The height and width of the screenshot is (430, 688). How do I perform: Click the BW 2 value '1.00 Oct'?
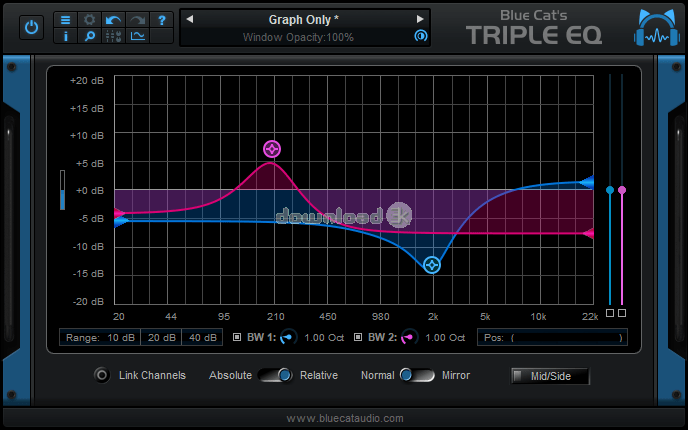(445, 337)
